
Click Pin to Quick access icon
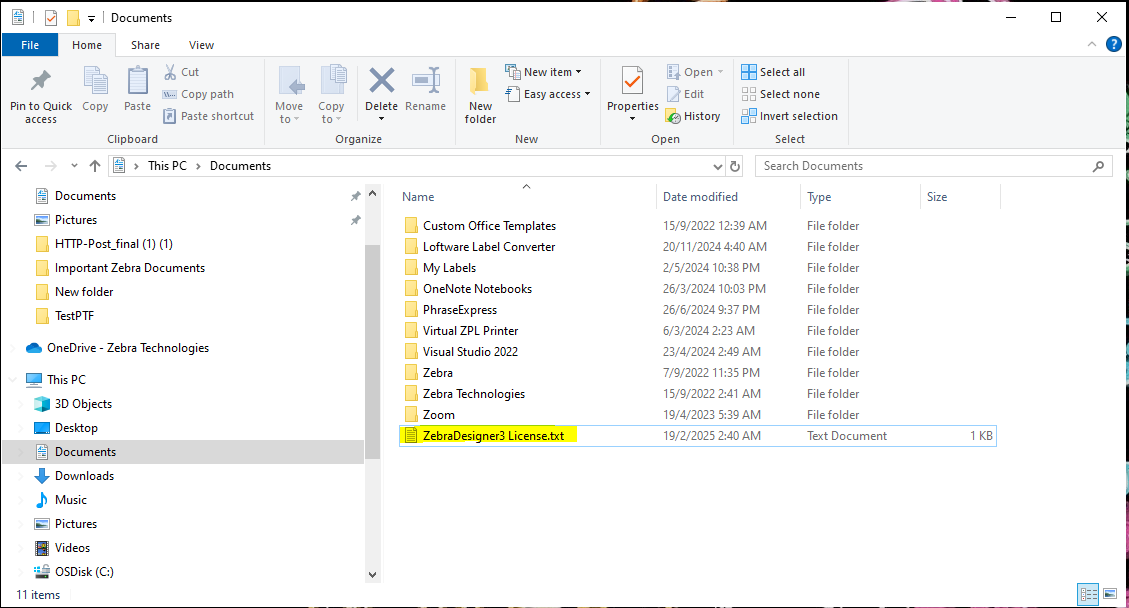(40, 81)
